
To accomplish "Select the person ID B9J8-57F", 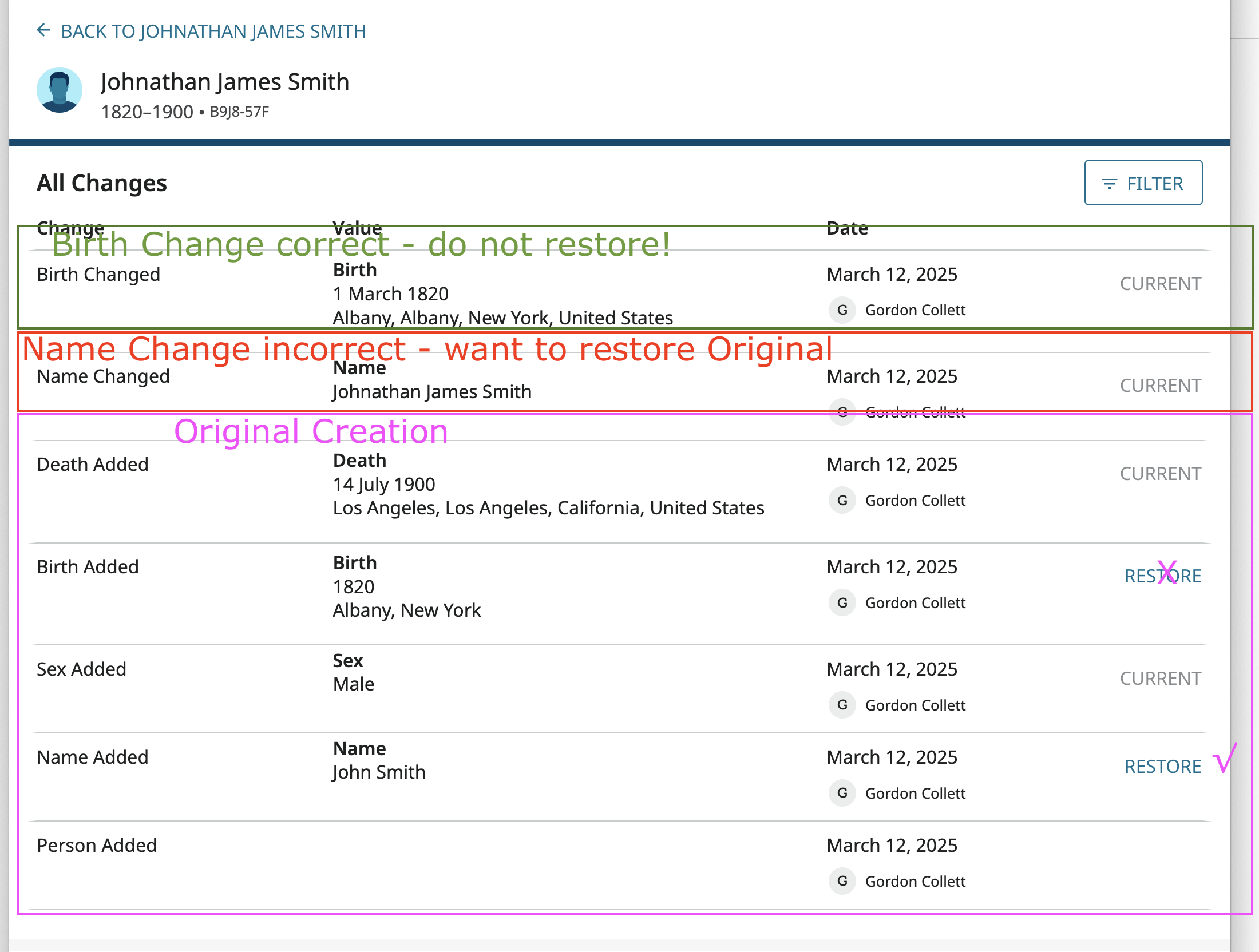I will (239, 112).
